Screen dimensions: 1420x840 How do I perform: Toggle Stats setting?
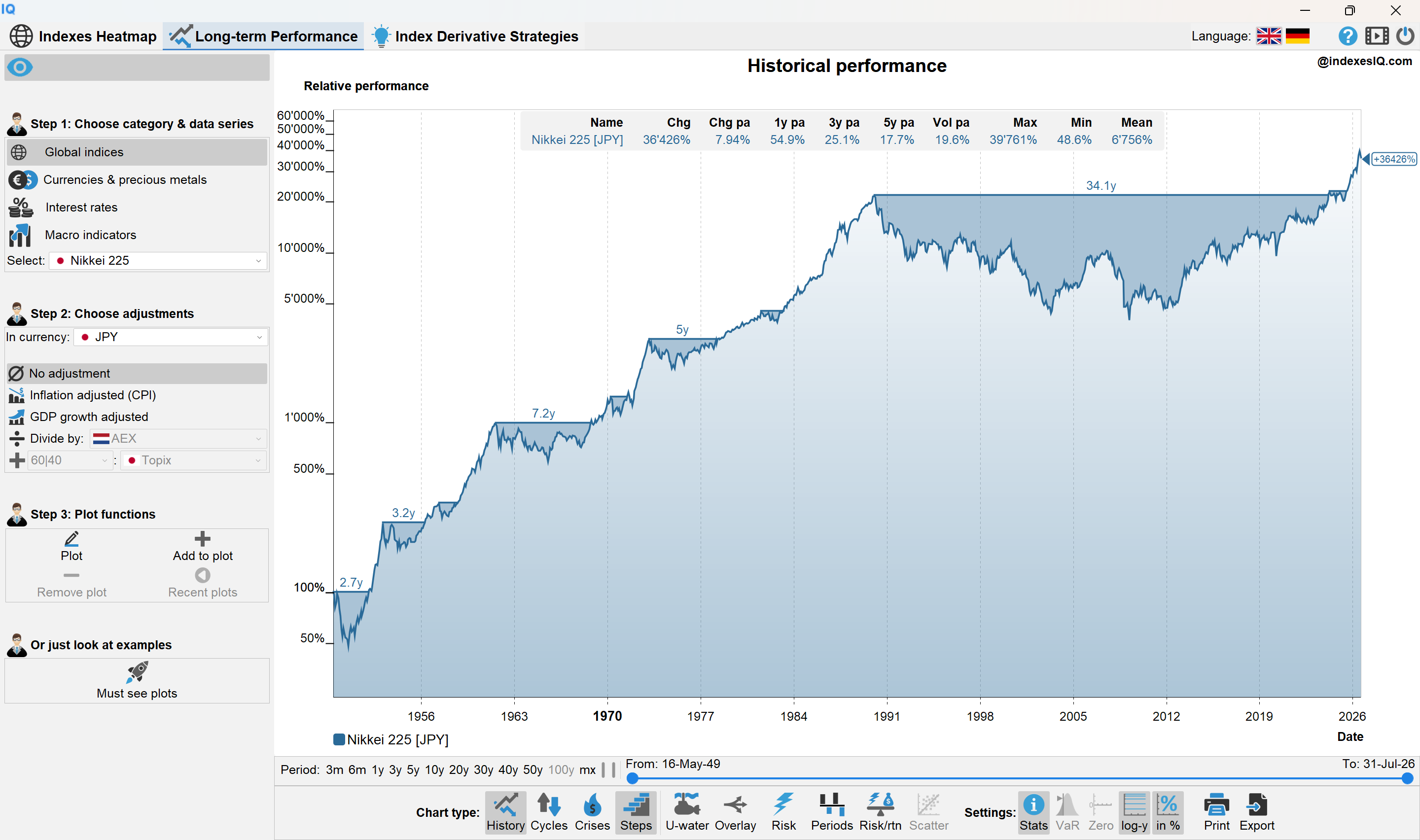(1033, 812)
